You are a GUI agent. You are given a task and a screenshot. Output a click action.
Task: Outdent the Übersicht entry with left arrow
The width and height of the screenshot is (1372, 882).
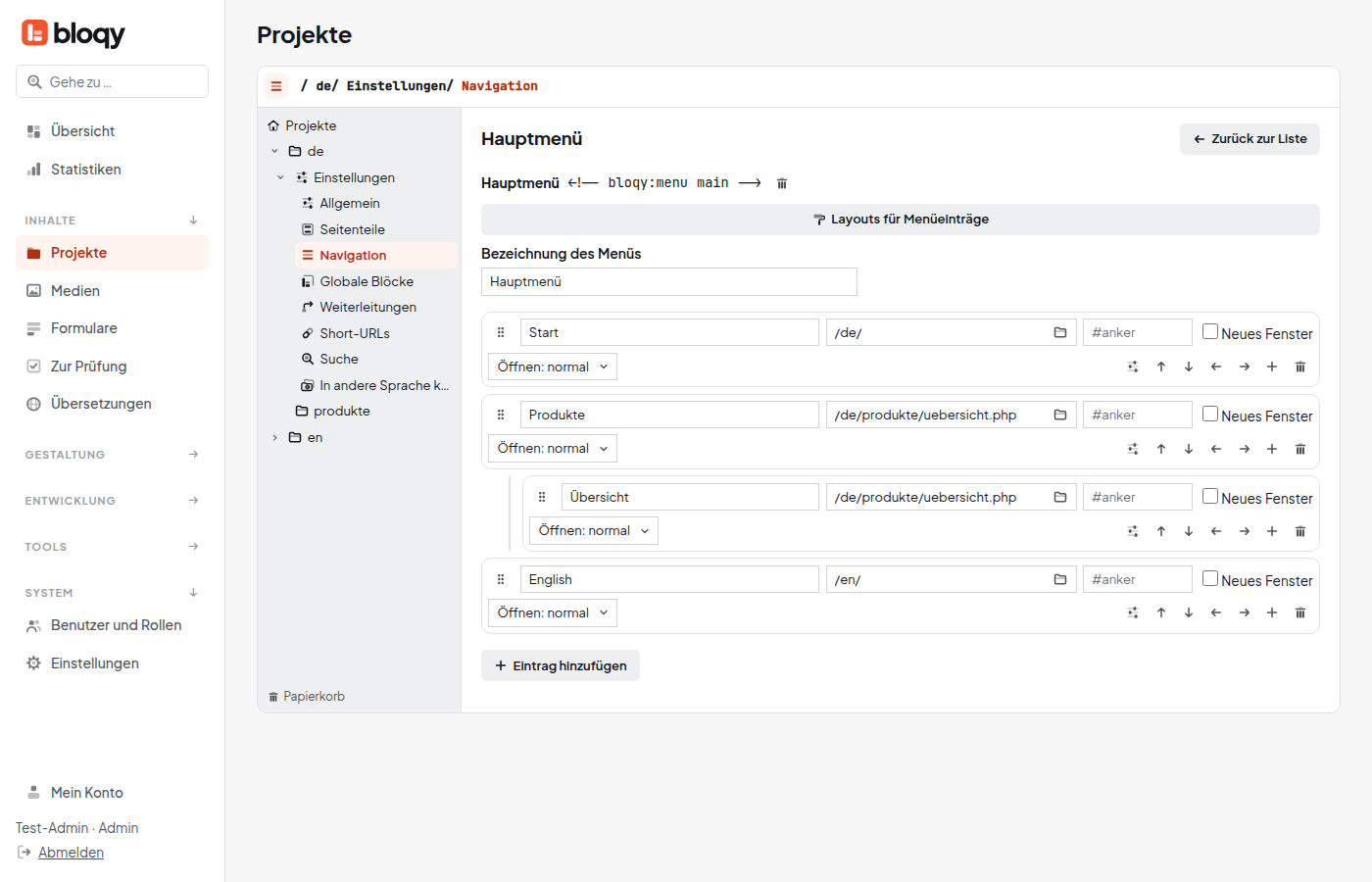pyautogui.click(x=1216, y=531)
